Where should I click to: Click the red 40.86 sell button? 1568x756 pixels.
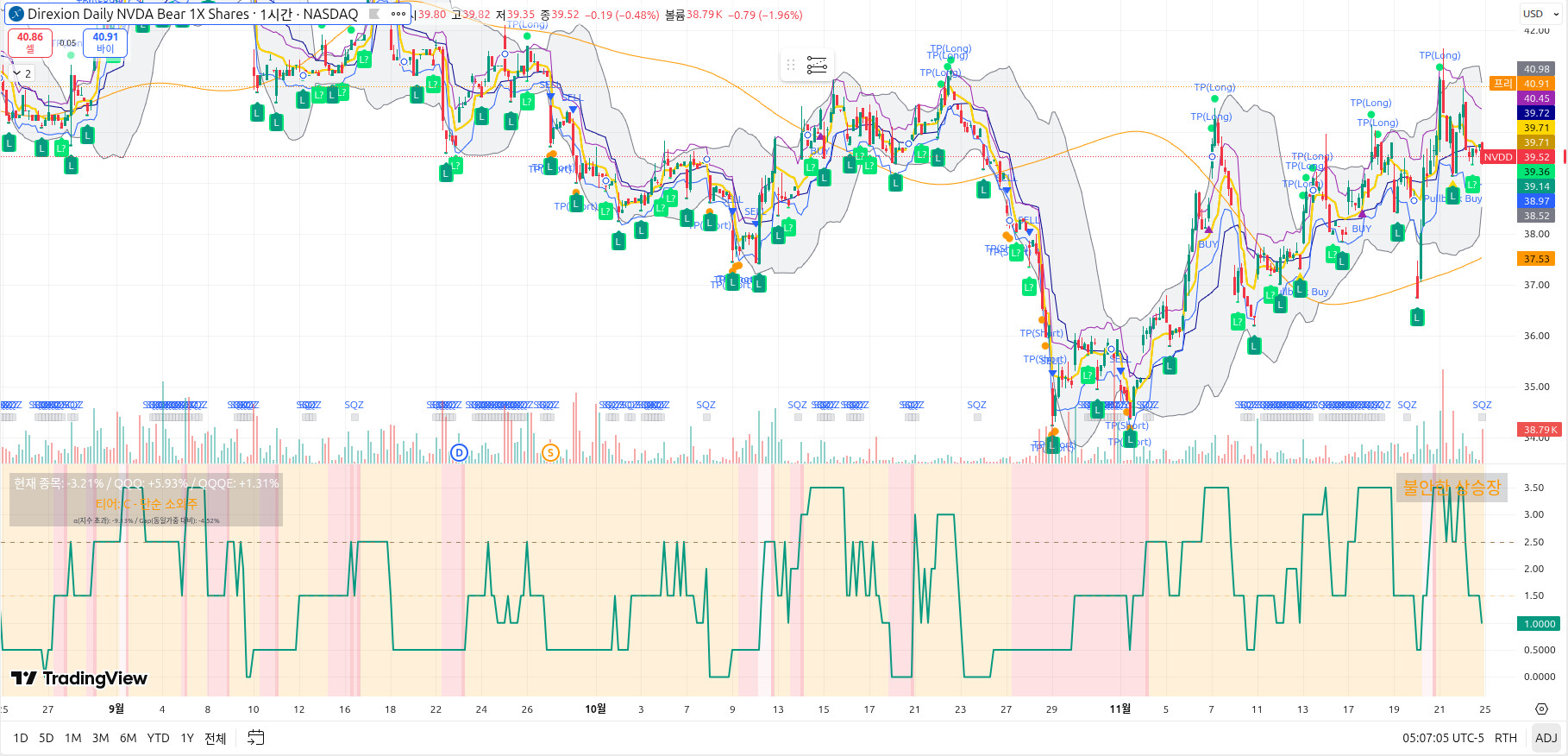coord(30,42)
